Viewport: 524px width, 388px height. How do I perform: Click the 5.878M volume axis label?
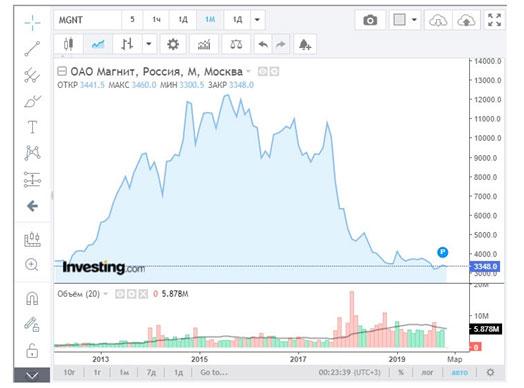pos(486,329)
